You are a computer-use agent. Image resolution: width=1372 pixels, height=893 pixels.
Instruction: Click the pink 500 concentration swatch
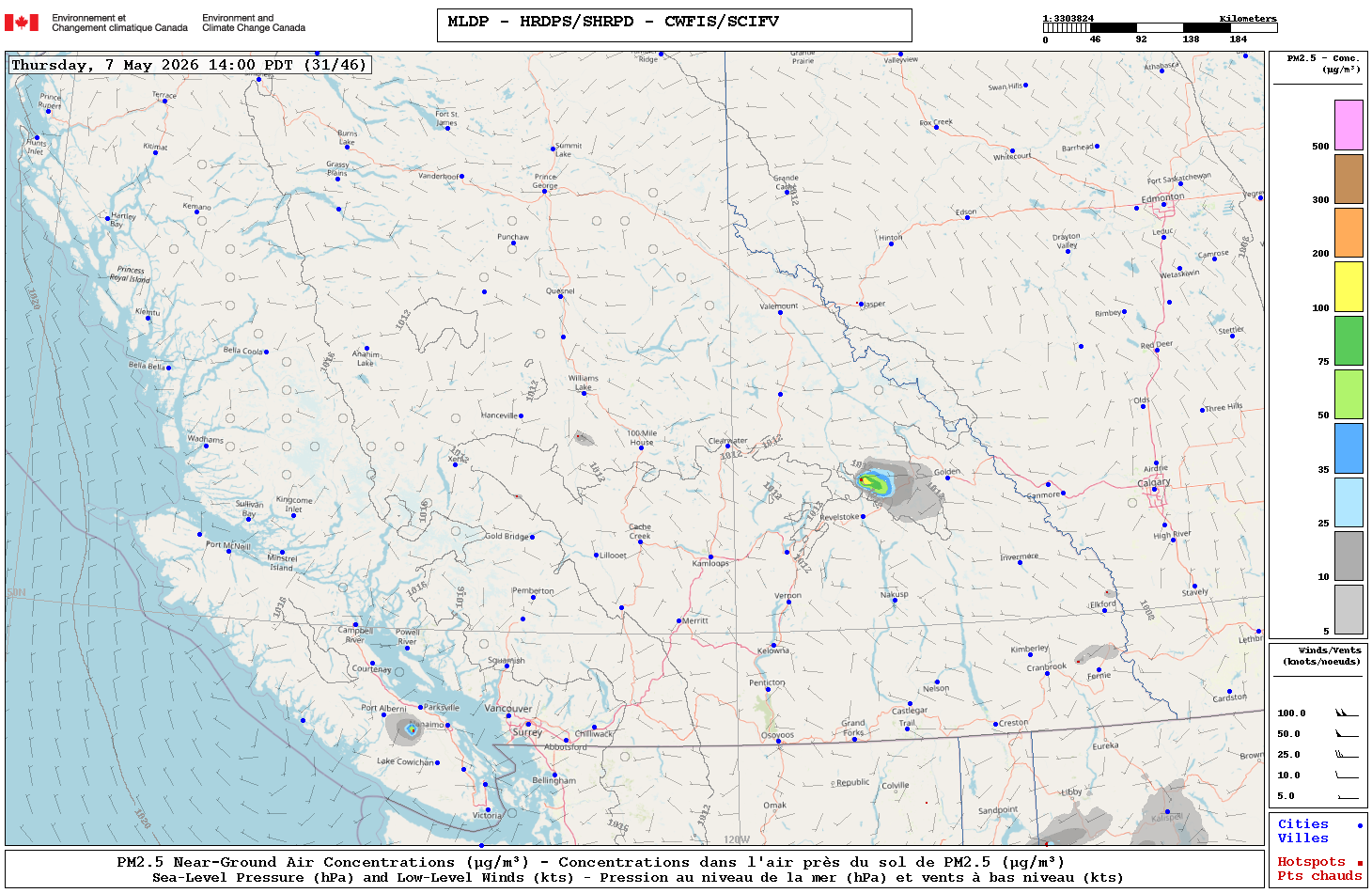click(1349, 125)
